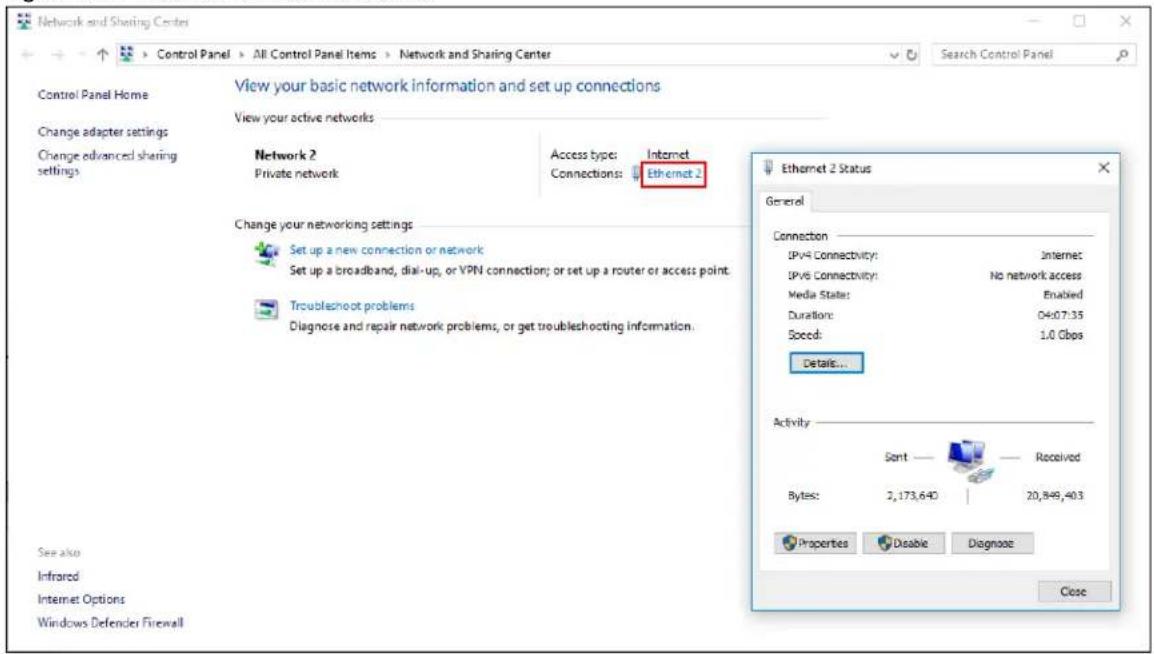The image size is (1154, 654).
Task: Click the Set up new connection icon
Action: pos(266,254)
